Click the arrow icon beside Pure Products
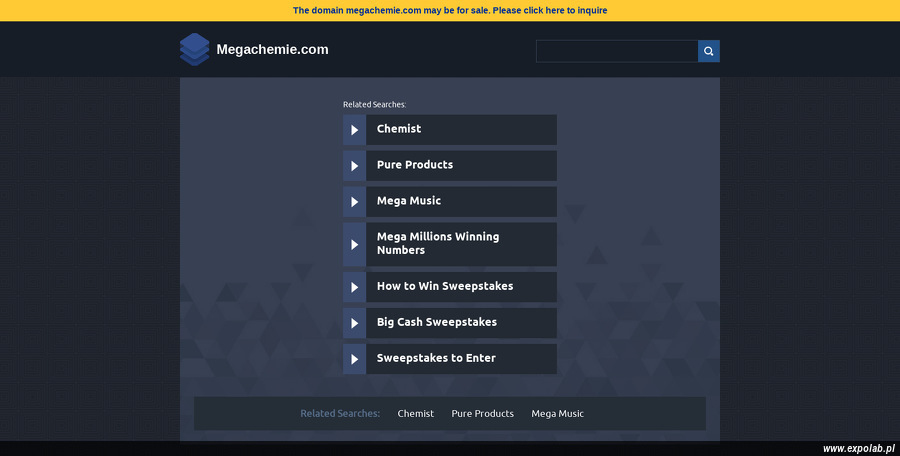 (355, 166)
